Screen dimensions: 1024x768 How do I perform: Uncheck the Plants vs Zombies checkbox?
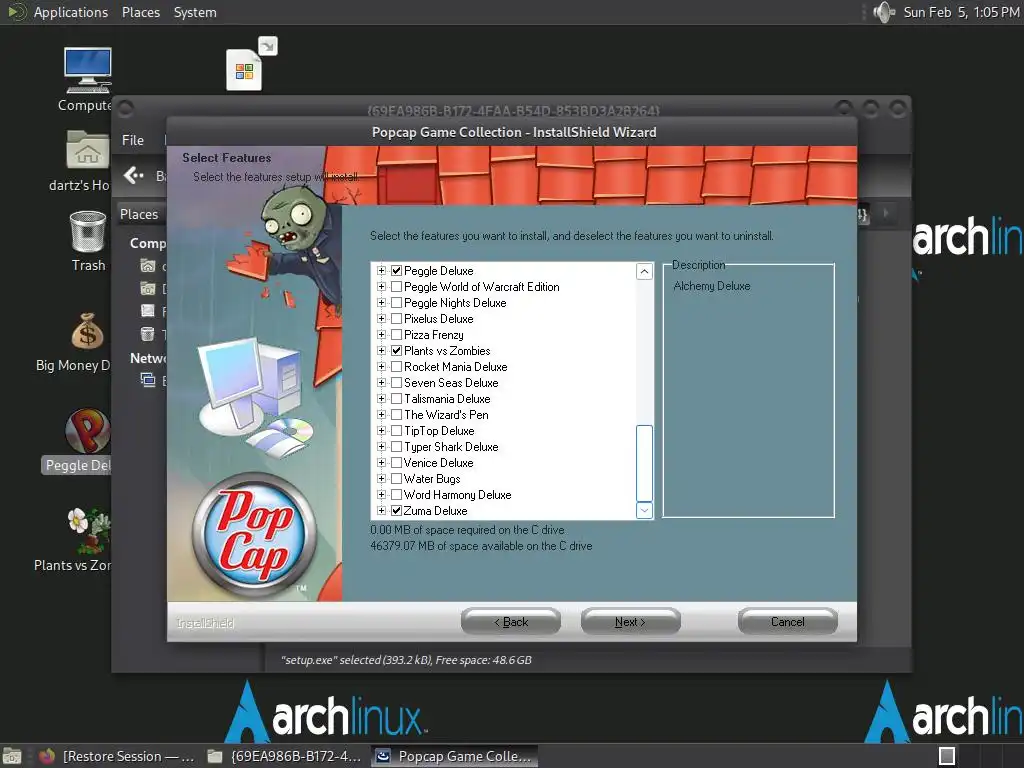396,351
